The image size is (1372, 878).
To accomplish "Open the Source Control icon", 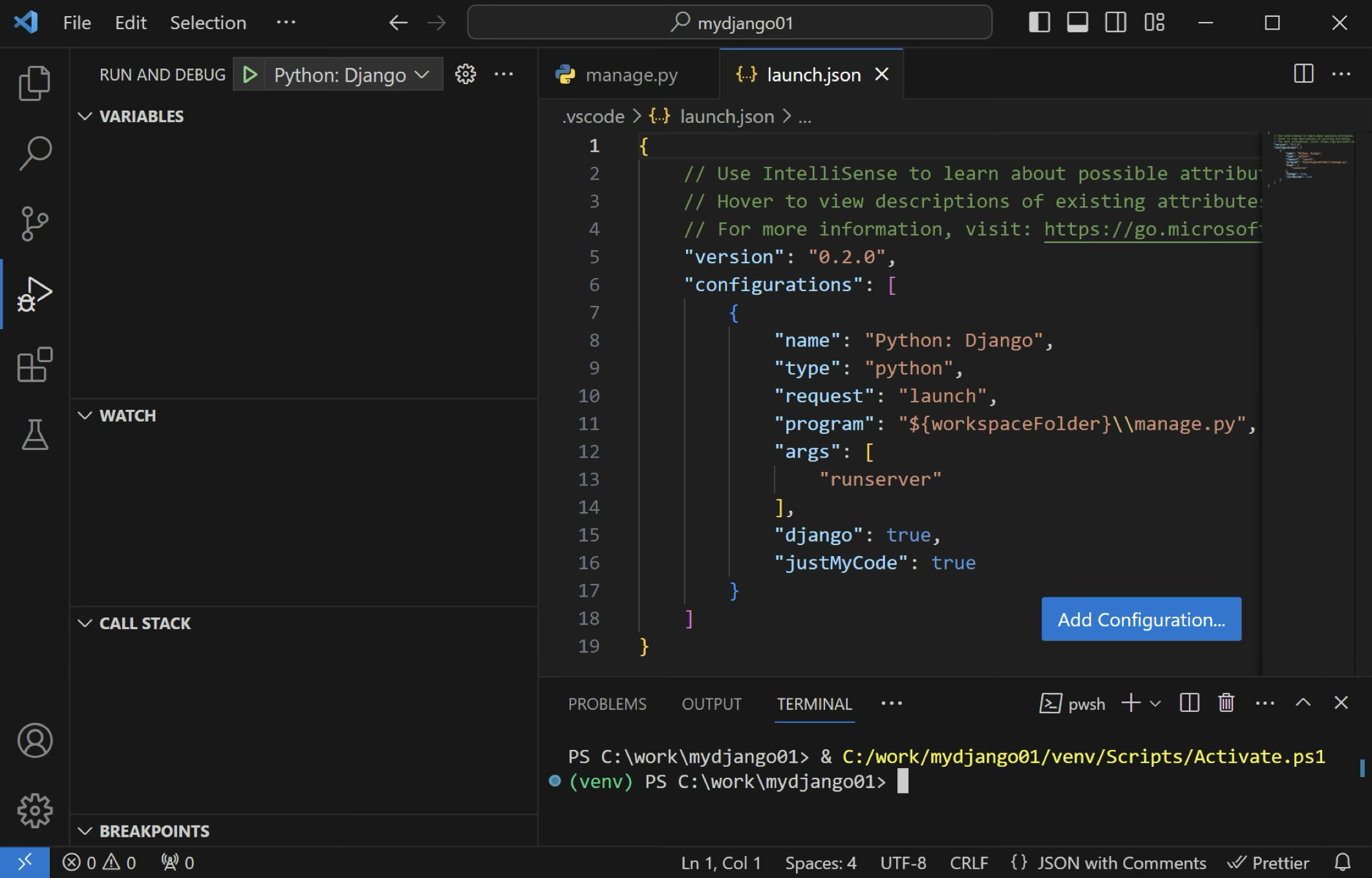I will 34,223.
